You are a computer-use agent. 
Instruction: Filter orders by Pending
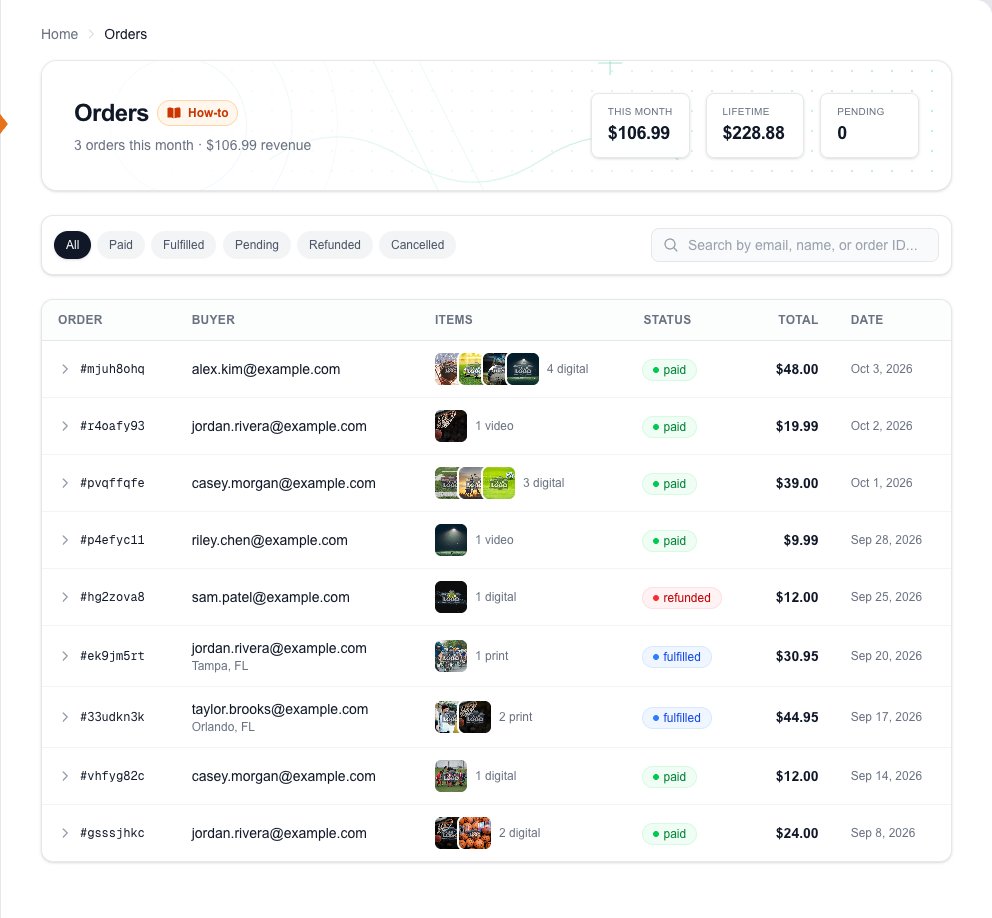point(257,245)
